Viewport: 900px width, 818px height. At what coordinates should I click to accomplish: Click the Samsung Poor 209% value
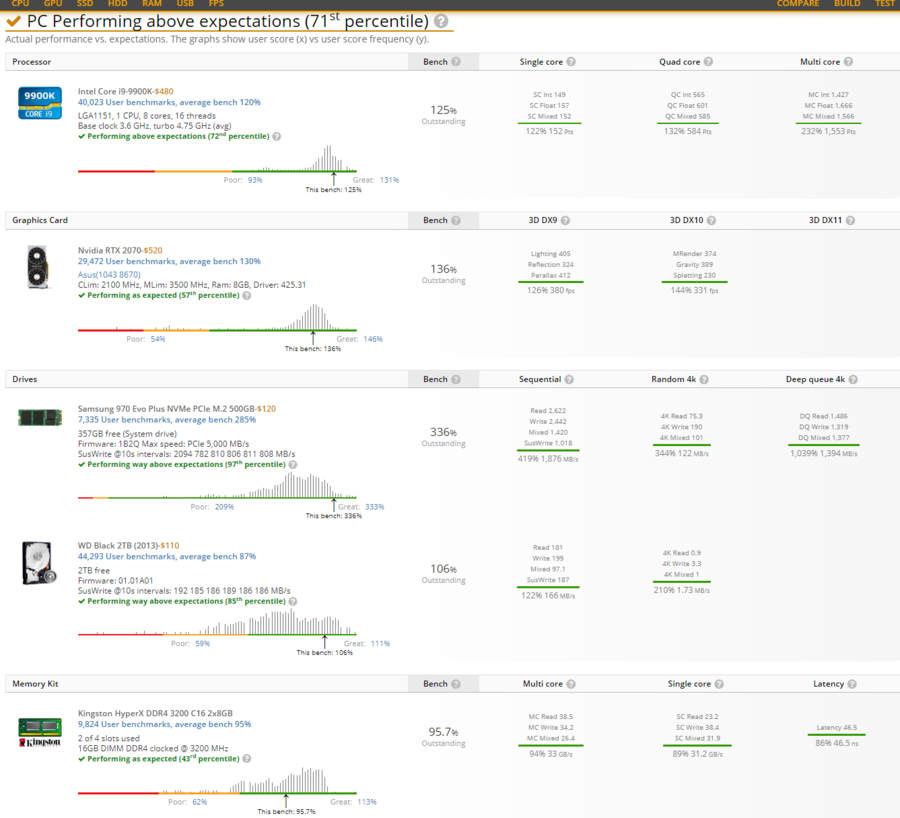point(224,507)
